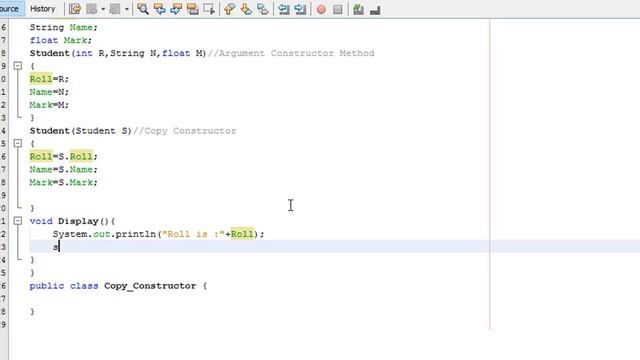Viewport: 640px width, 360px height.
Task: Go to Find Next Occurrence
Action: click(176, 9)
